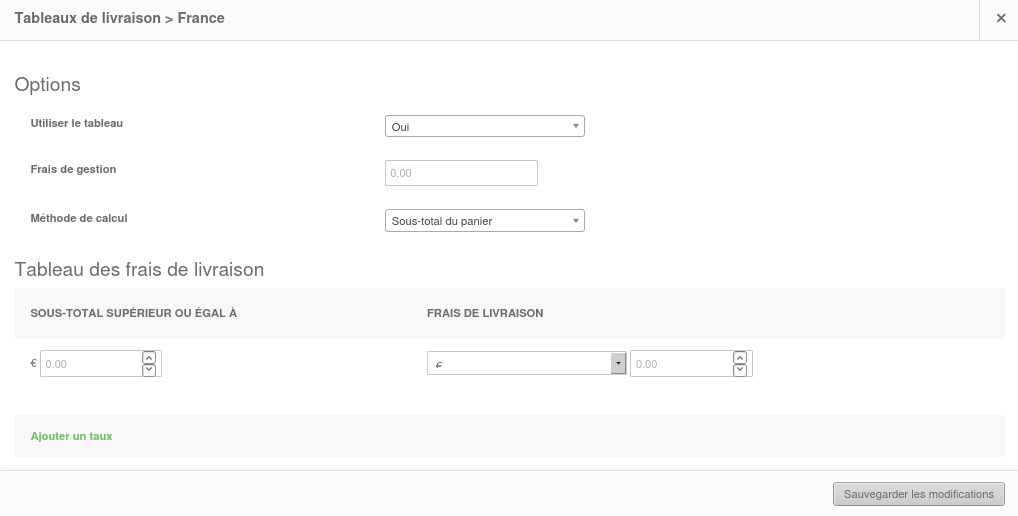Click the Frais de gestion label
1018x516 pixels.
coord(73,169)
